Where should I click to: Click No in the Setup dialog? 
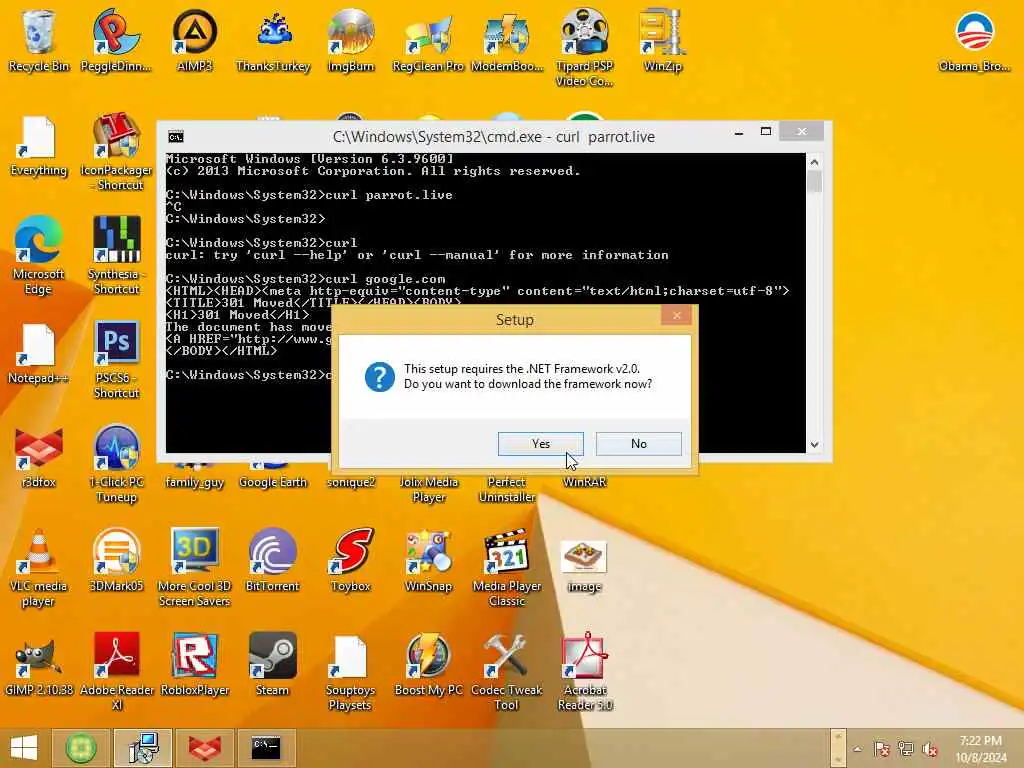point(639,444)
